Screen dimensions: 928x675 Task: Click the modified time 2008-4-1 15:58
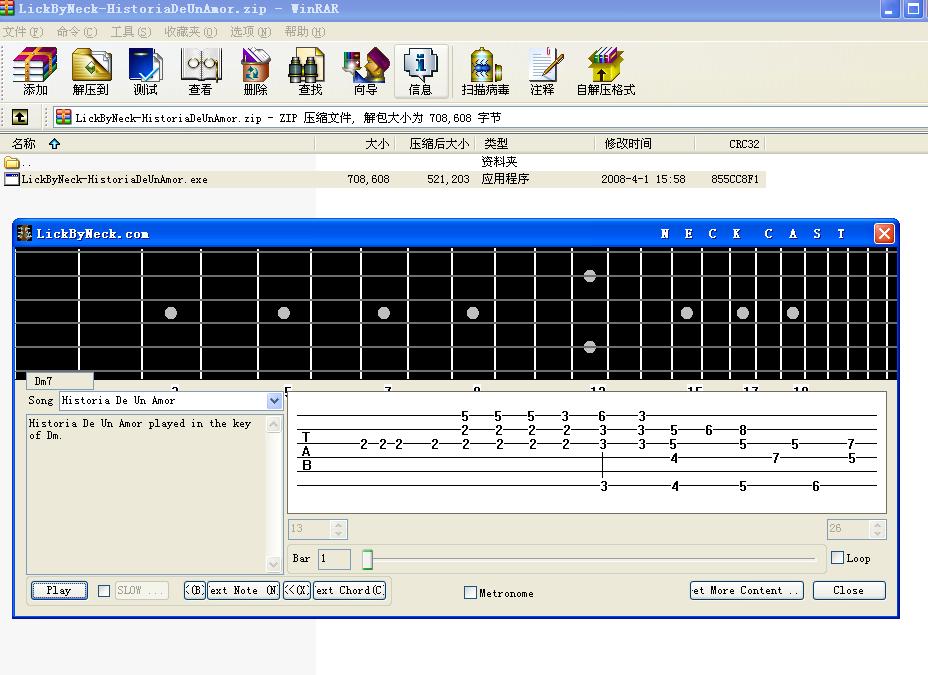tap(643, 179)
